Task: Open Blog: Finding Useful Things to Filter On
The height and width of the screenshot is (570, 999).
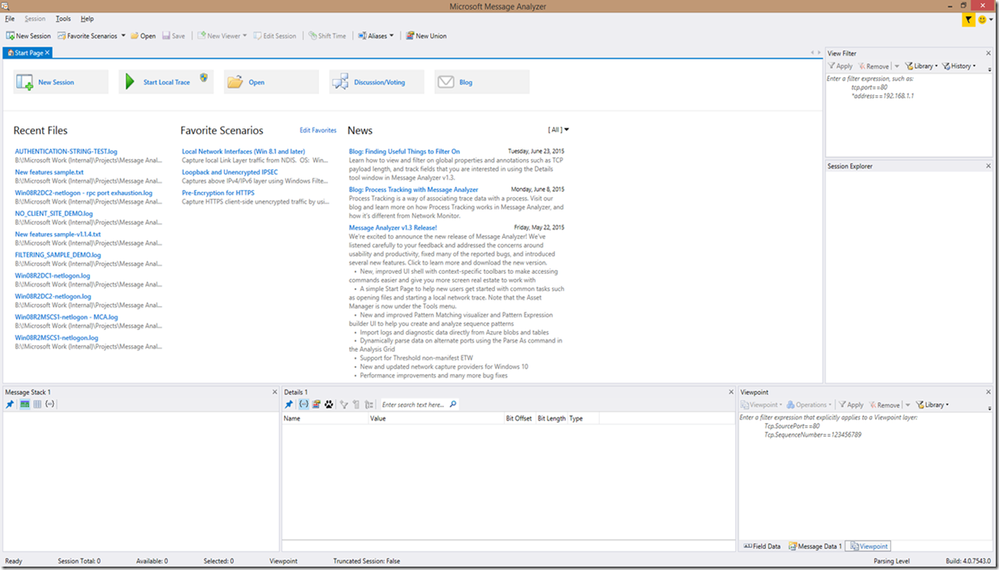Action: coord(405,152)
